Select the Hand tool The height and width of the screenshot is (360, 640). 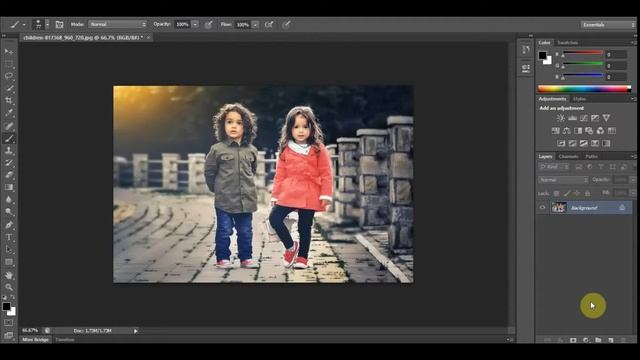click(9, 276)
